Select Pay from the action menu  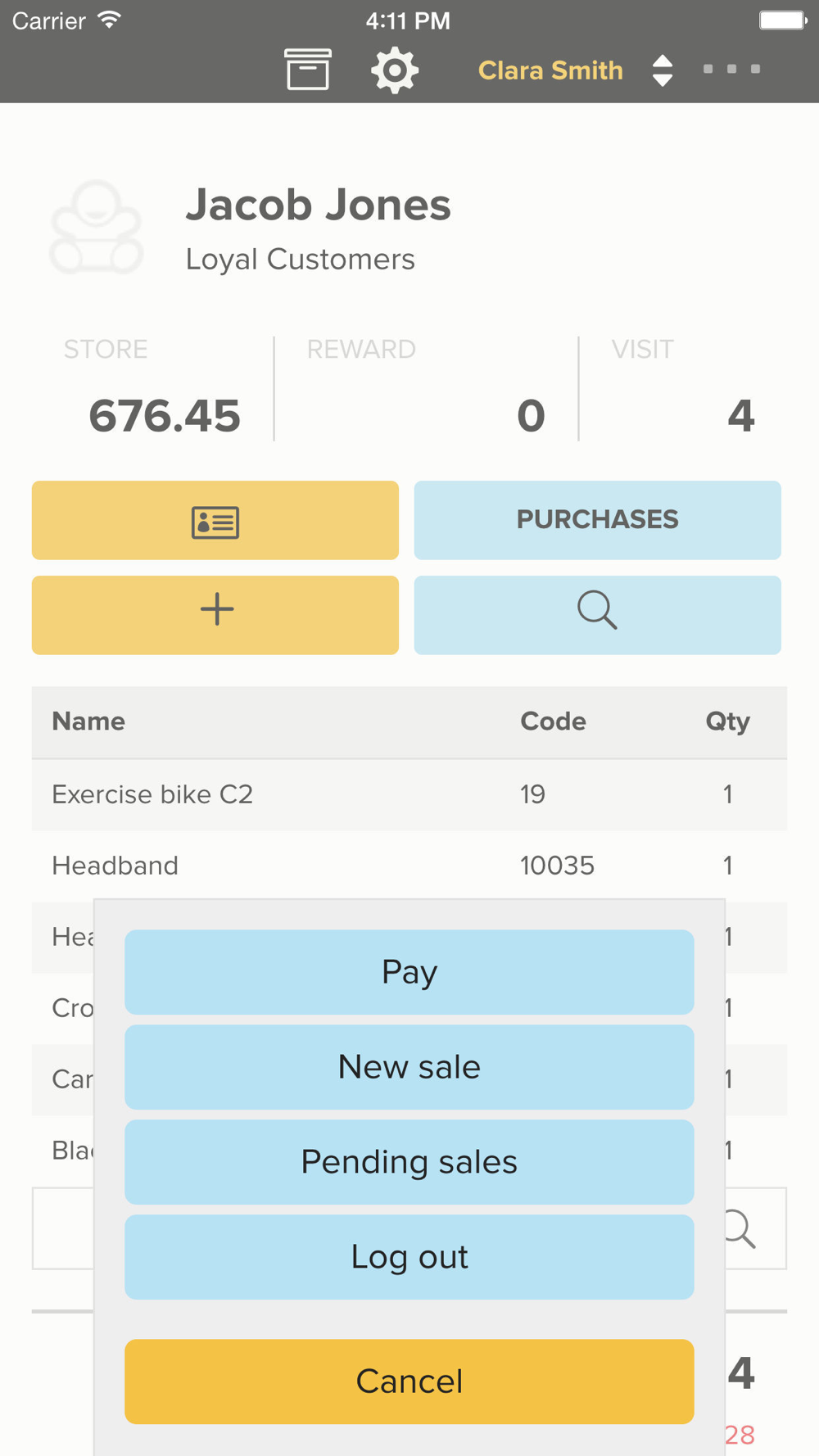click(x=409, y=972)
